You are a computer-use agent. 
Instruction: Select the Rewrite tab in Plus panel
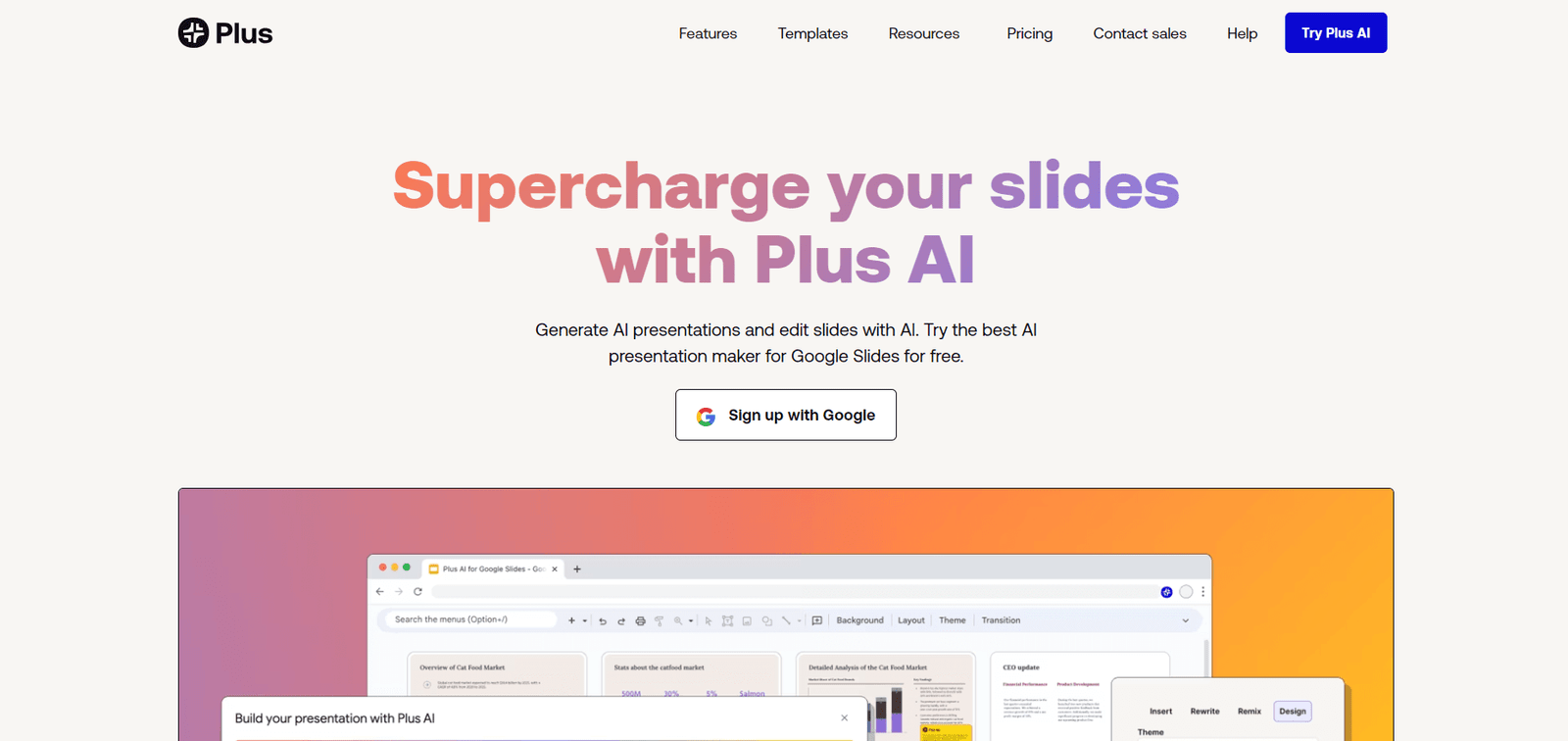1204,712
